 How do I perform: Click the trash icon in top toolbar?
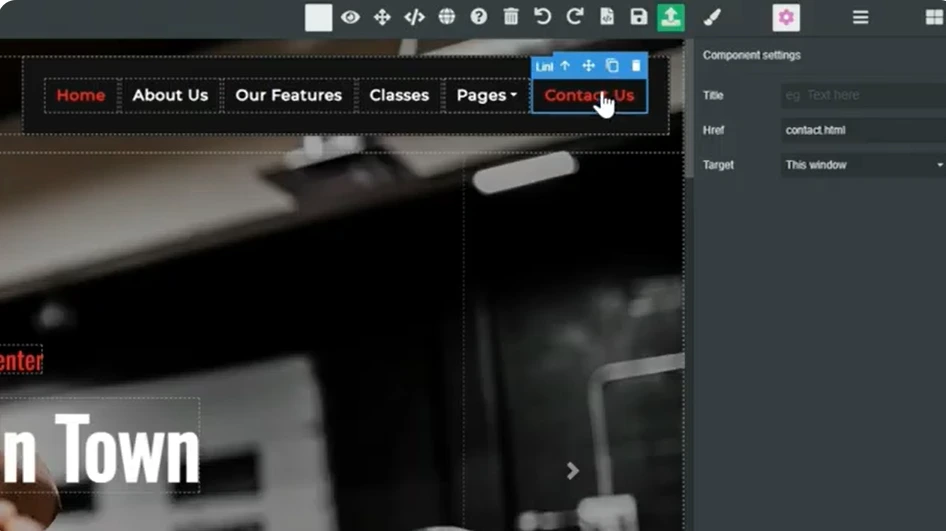coord(511,17)
